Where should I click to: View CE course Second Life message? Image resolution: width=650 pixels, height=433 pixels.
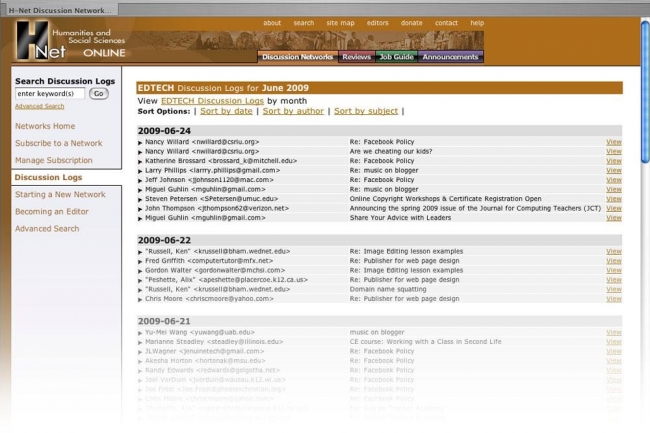[x=614, y=342]
